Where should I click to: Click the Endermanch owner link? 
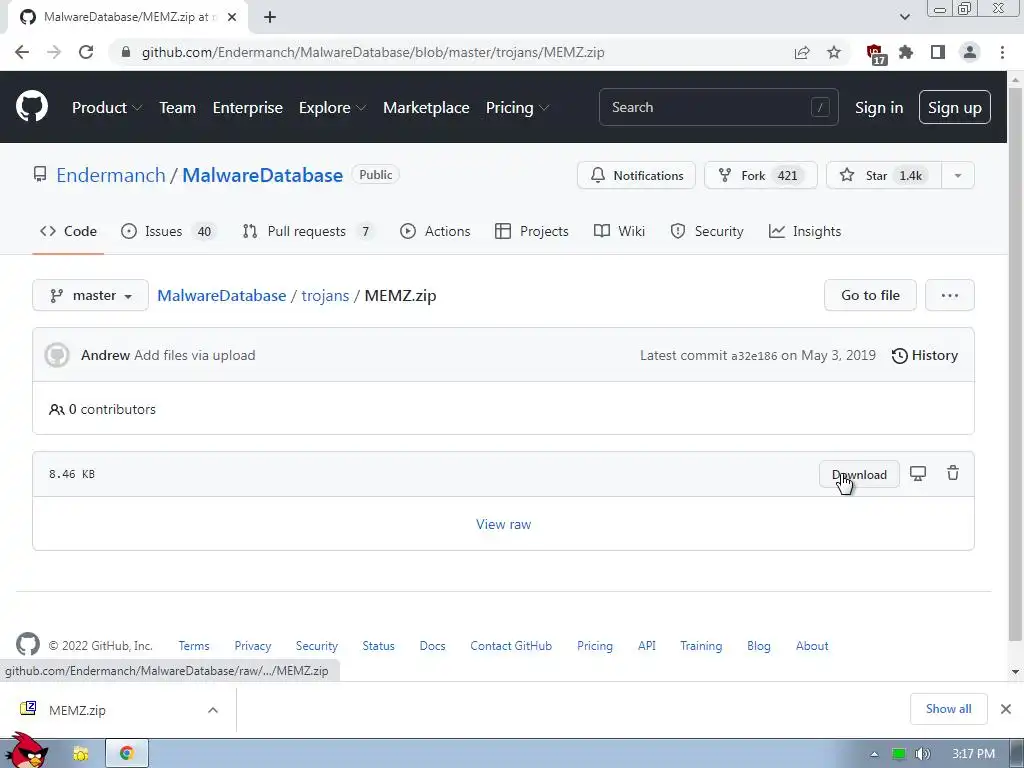[x=111, y=175]
